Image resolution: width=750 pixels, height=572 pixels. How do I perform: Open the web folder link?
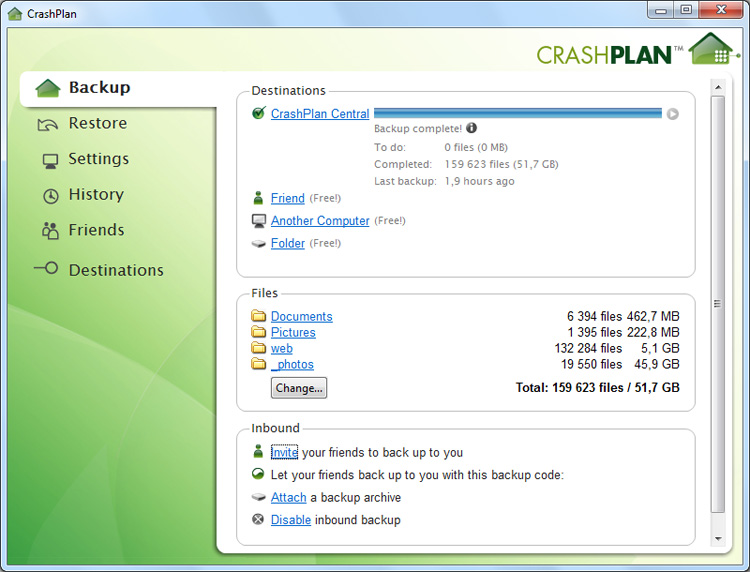point(282,348)
